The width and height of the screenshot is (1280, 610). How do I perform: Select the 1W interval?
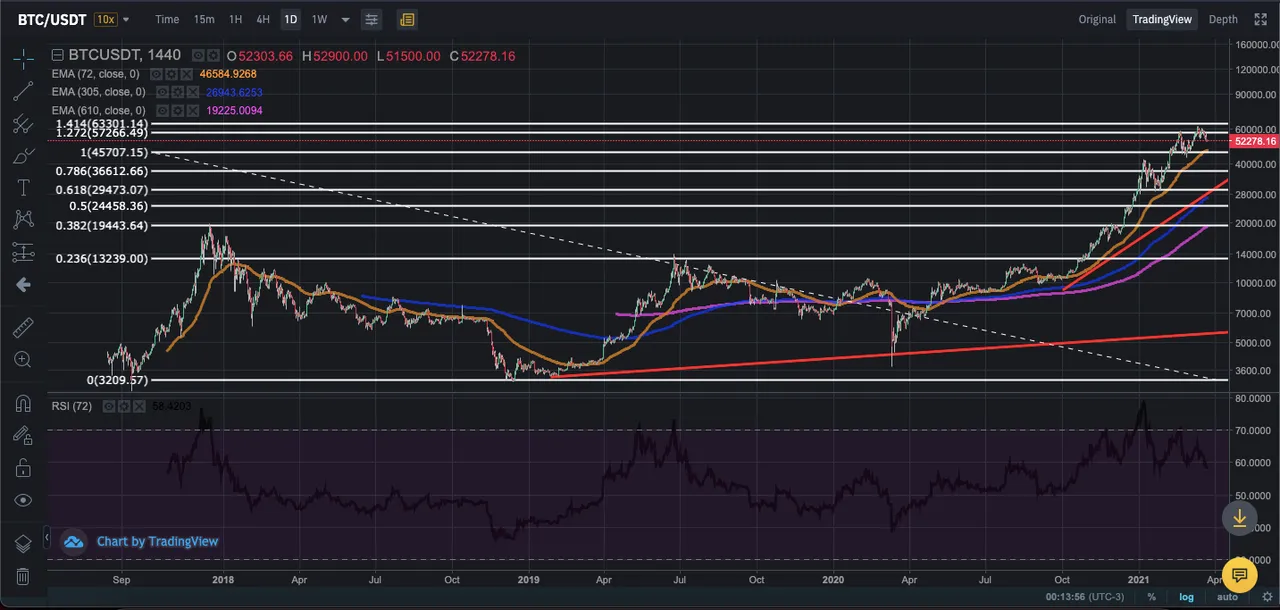click(319, 19)
